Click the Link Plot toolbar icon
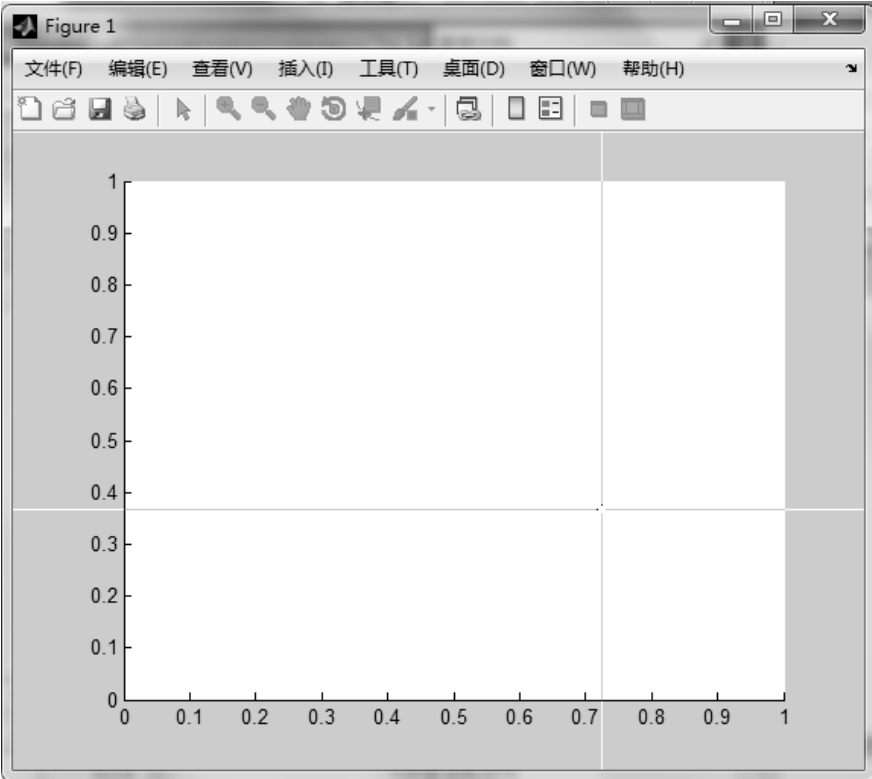The image size is (872, 779). coord(467,109)
